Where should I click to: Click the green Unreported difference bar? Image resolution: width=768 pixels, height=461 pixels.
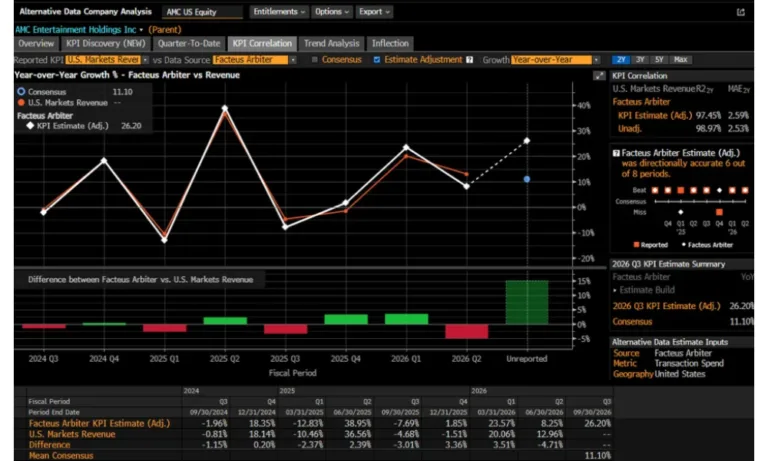pyautogui.click(x=527, y=302)
